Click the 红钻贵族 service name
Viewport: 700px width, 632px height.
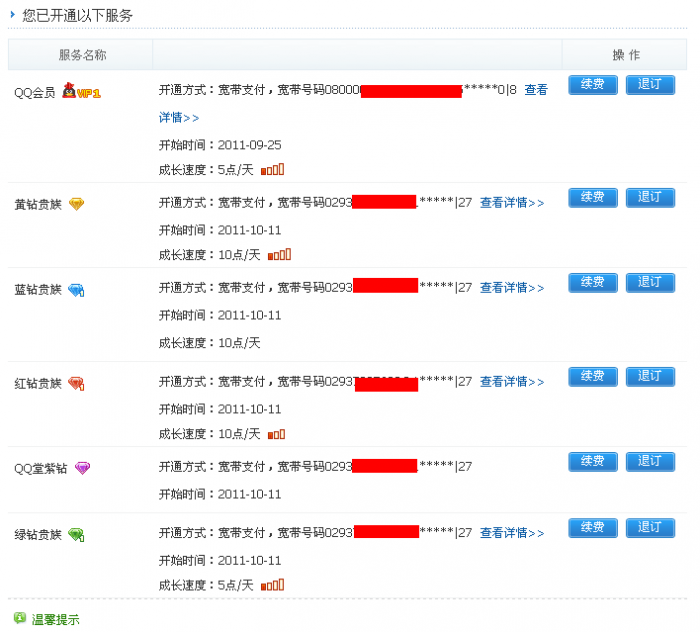38,384
